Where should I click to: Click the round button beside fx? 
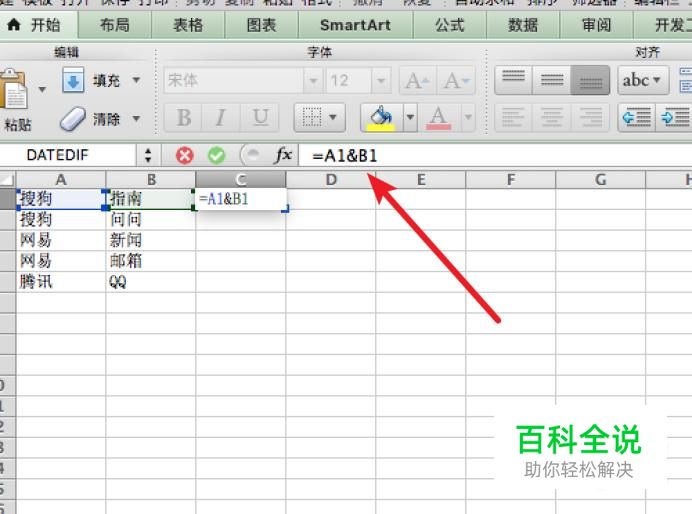coord(251,155)
